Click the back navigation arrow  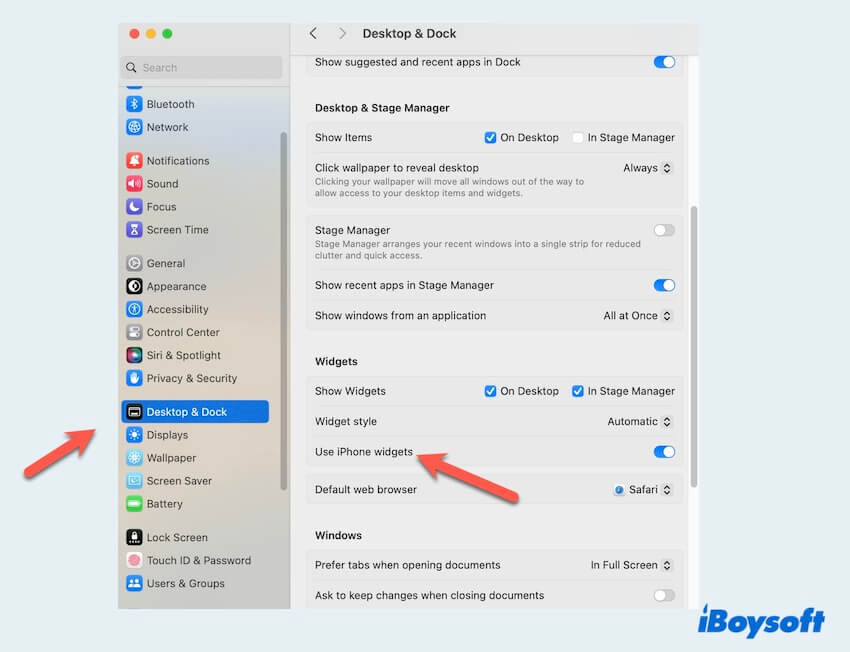click(x=313, y=33)
